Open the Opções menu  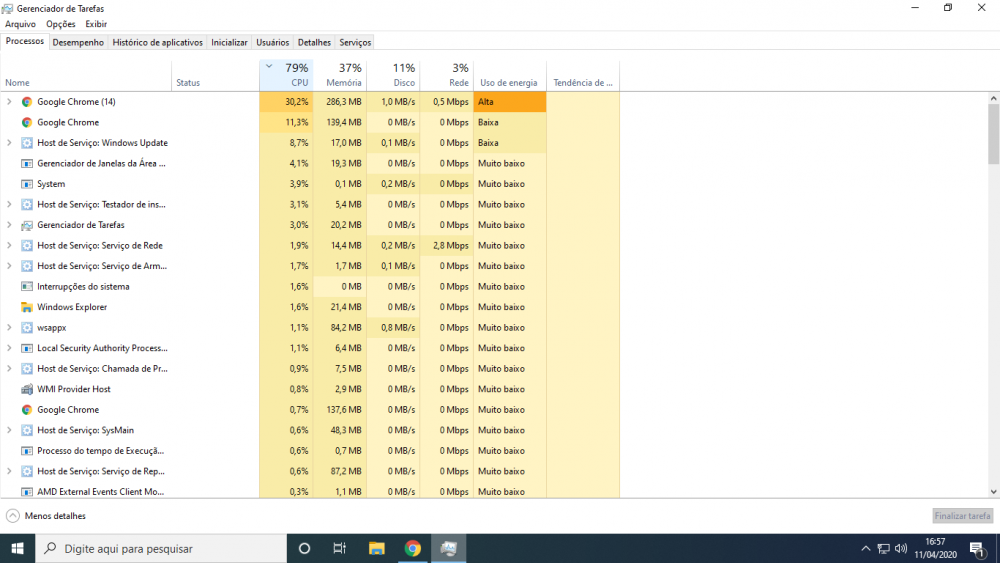click(61, 24)
